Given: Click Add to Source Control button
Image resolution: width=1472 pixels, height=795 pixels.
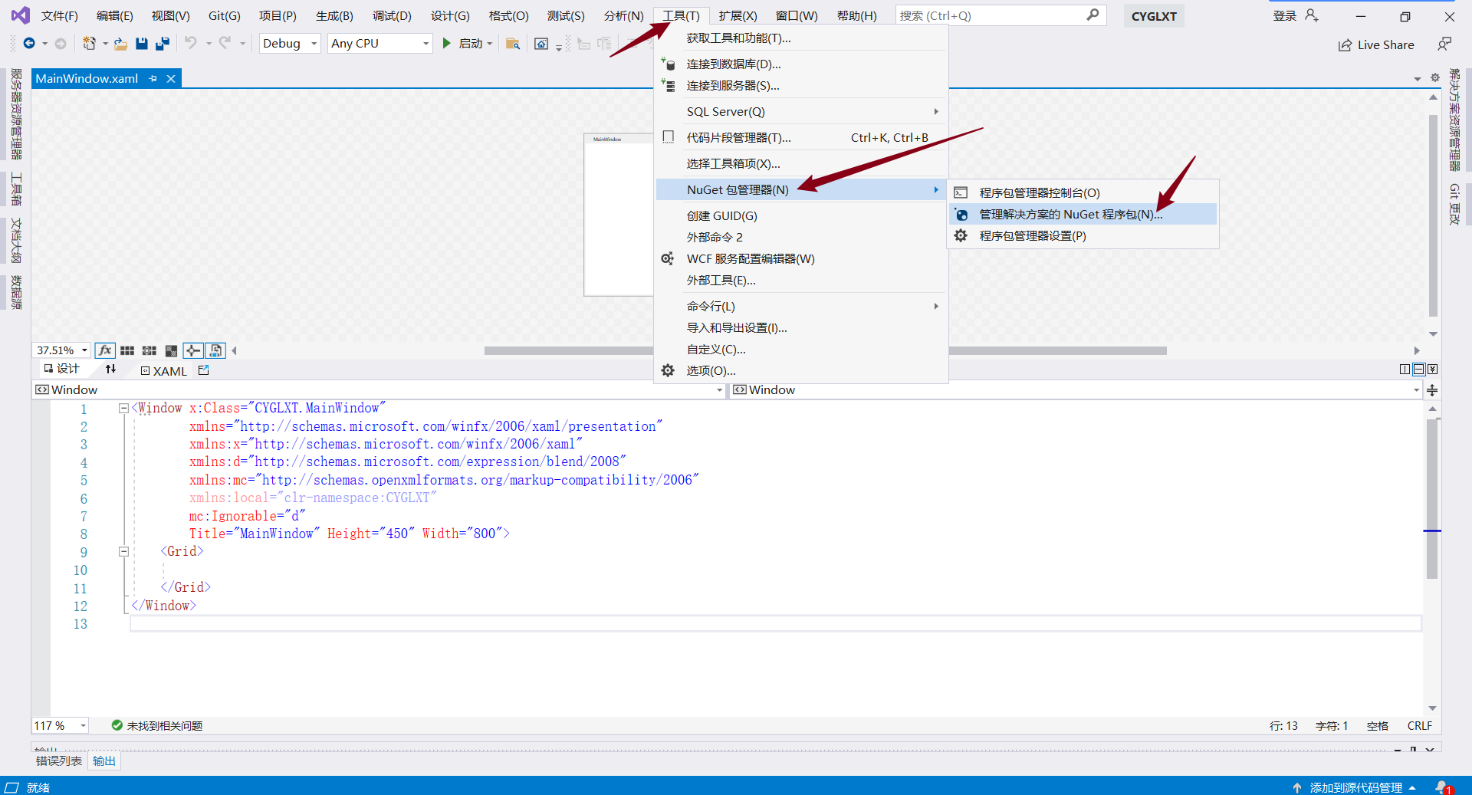Looking at the screenshot, I should tap(1354, 788).
